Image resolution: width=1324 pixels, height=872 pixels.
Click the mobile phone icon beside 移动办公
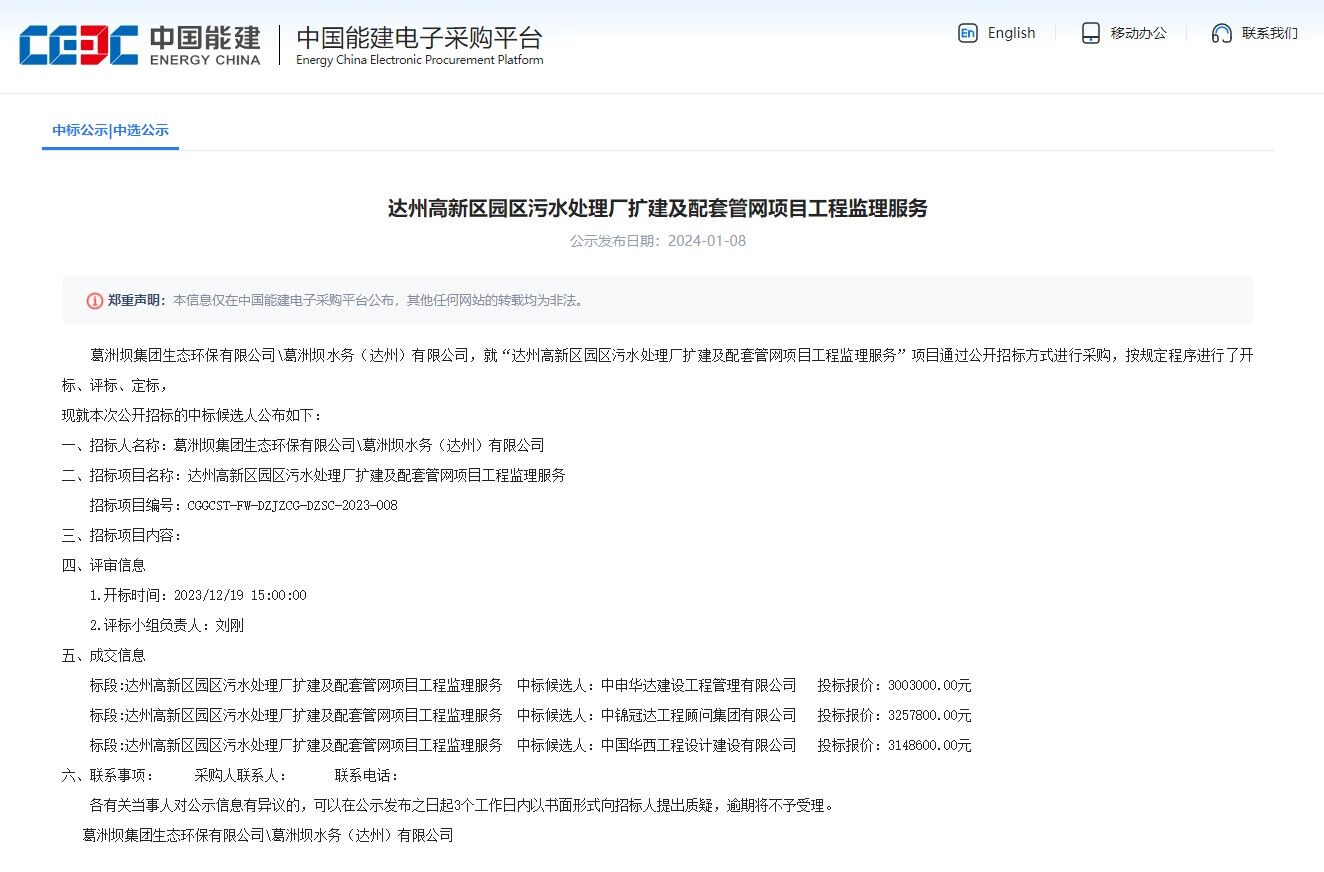[x=1089, y=33]
